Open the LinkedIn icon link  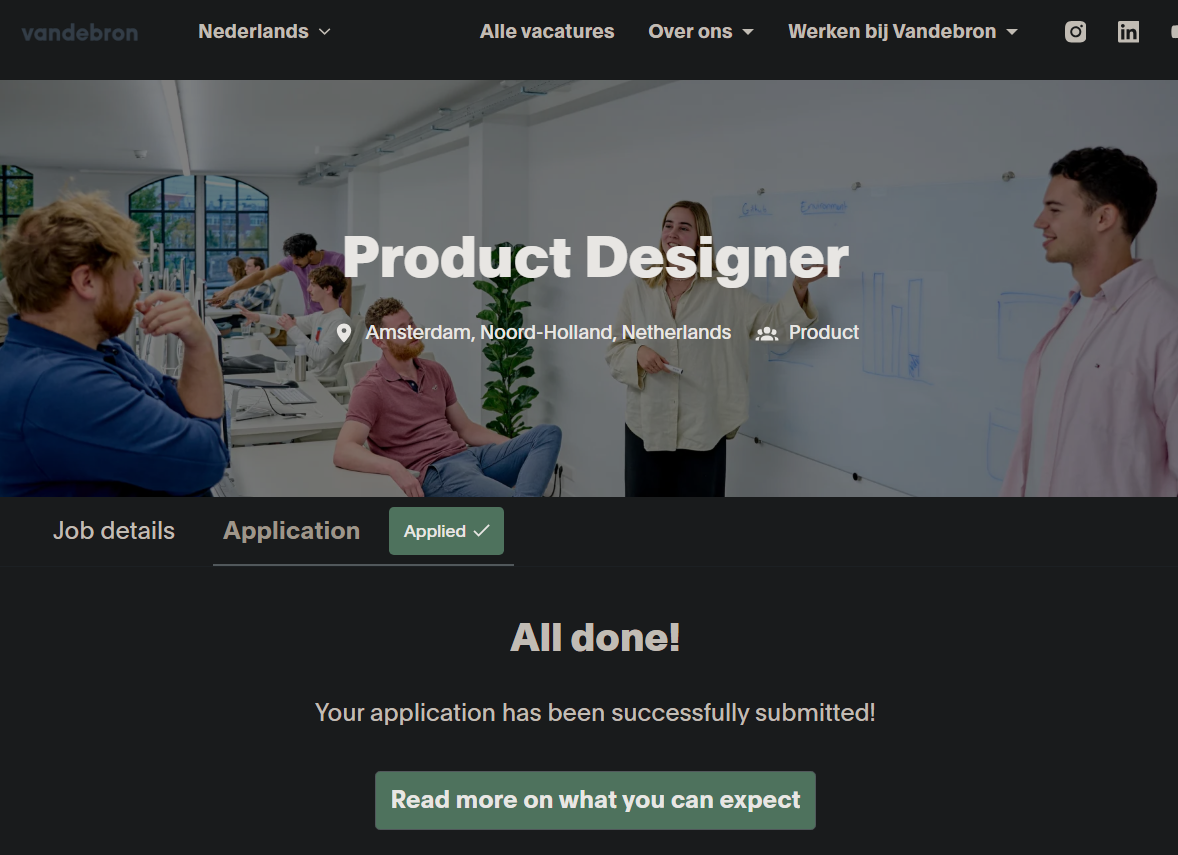click(1128, 32)
